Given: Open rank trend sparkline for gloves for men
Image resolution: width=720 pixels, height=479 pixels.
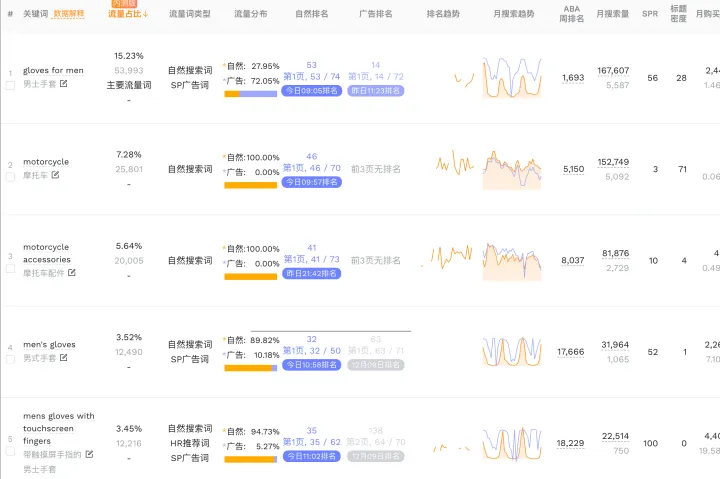Looking at the screenshot, I should point(464,79).
